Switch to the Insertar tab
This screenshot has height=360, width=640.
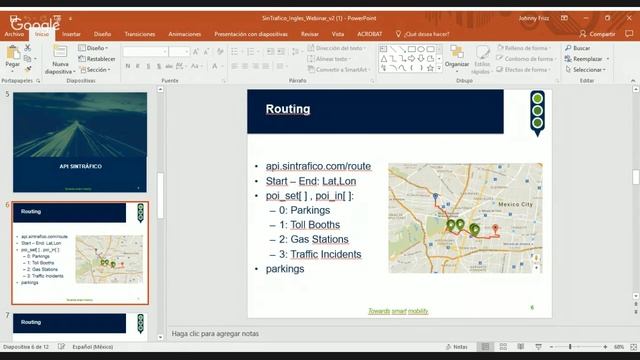(71, 34)
